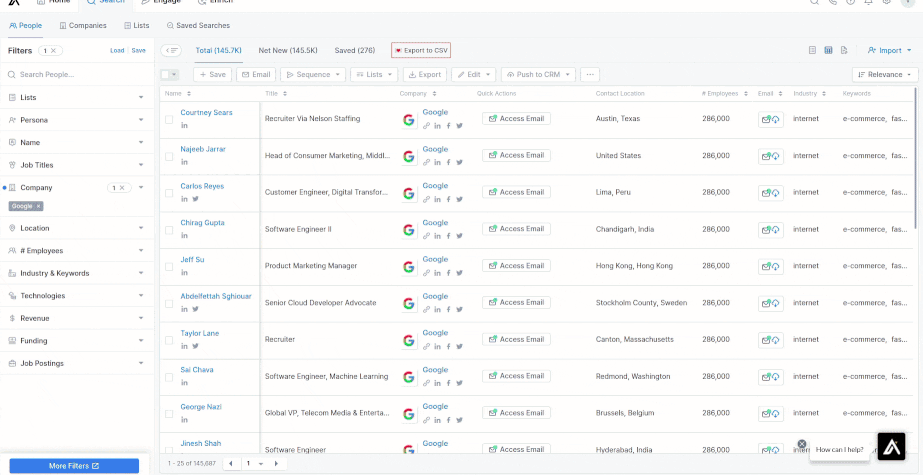The height and width of the screenshot is (475, 923).
Task: Open the Relevance sort dropdown
Action: 885,75
